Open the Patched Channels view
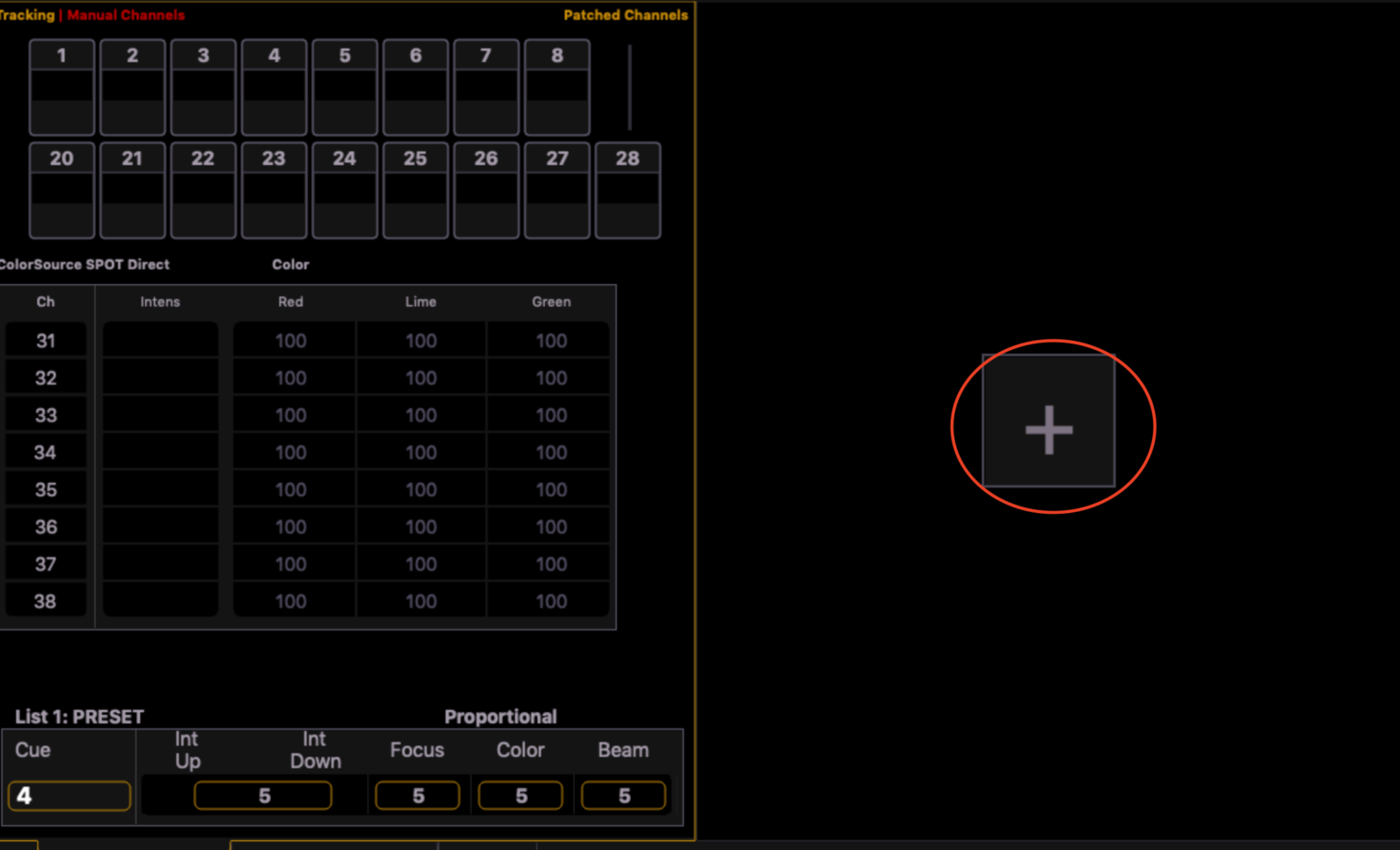The height and width of the screenshot is (850, 1400). click(626, 15)
